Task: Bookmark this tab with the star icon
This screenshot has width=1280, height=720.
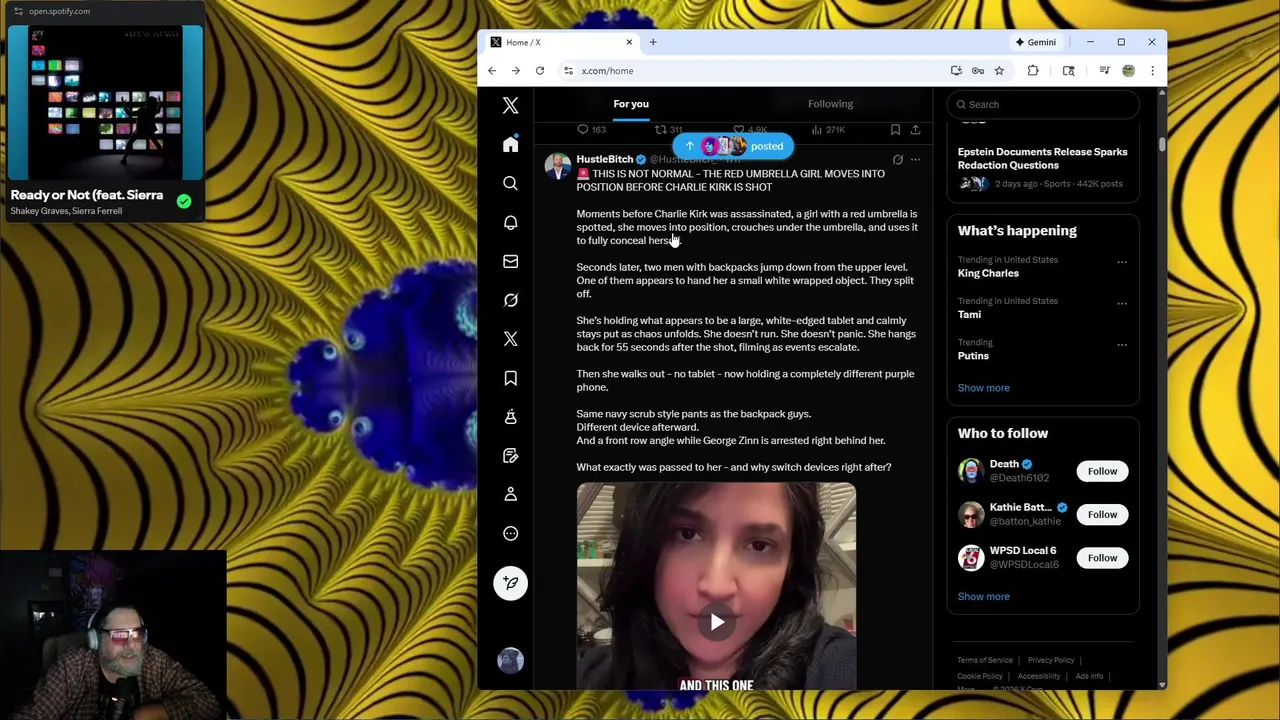Action: 999,71
